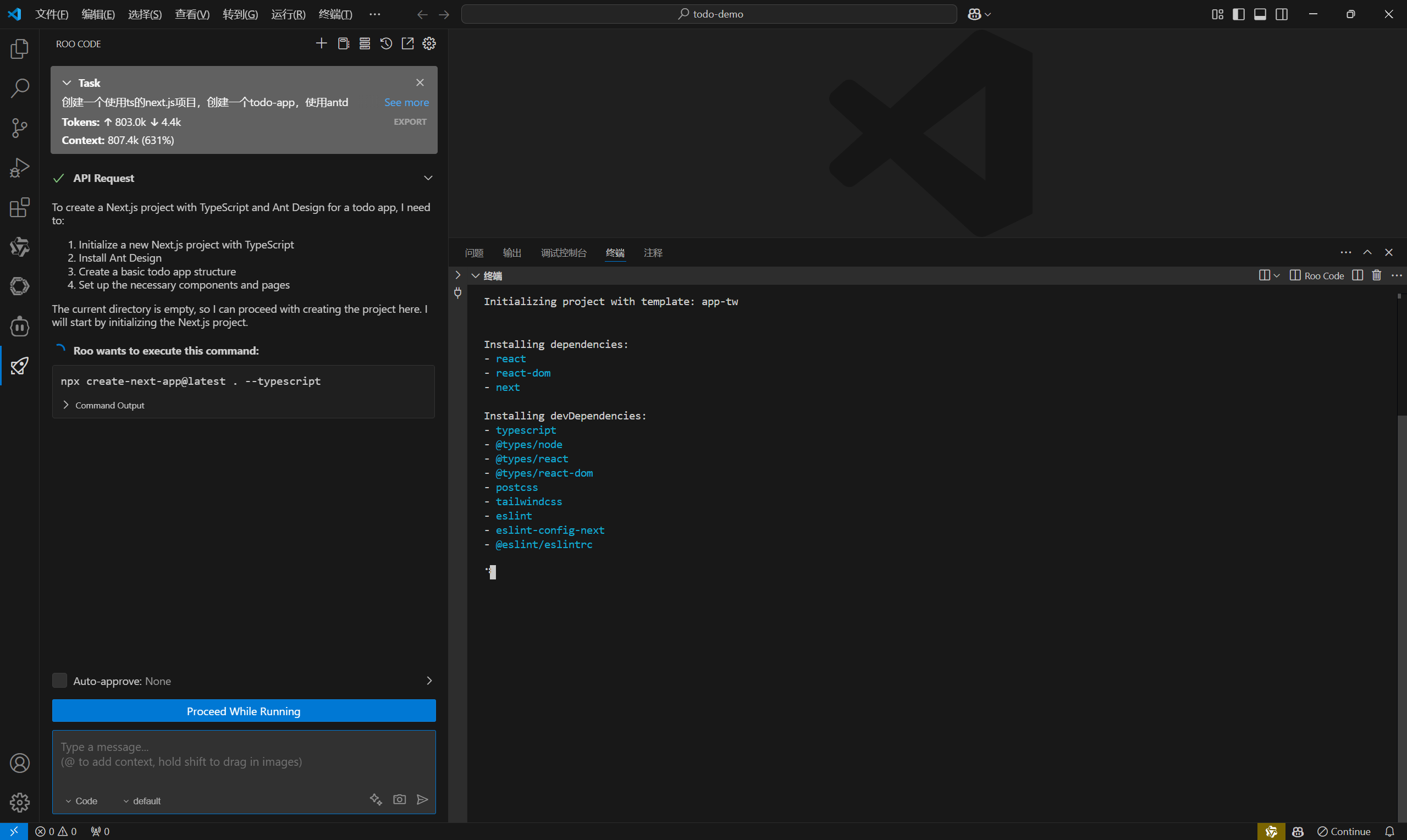
Task: Toggle primary sidebar layout button
Action: click(x=1238, y=14)
